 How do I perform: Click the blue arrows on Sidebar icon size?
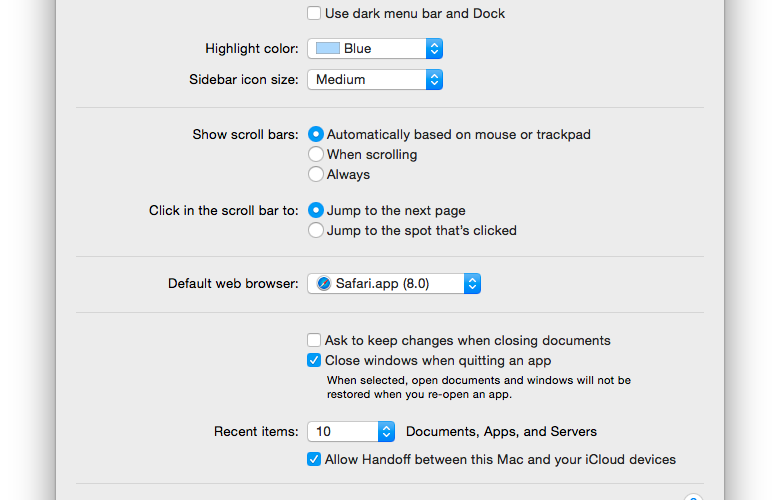434,80
